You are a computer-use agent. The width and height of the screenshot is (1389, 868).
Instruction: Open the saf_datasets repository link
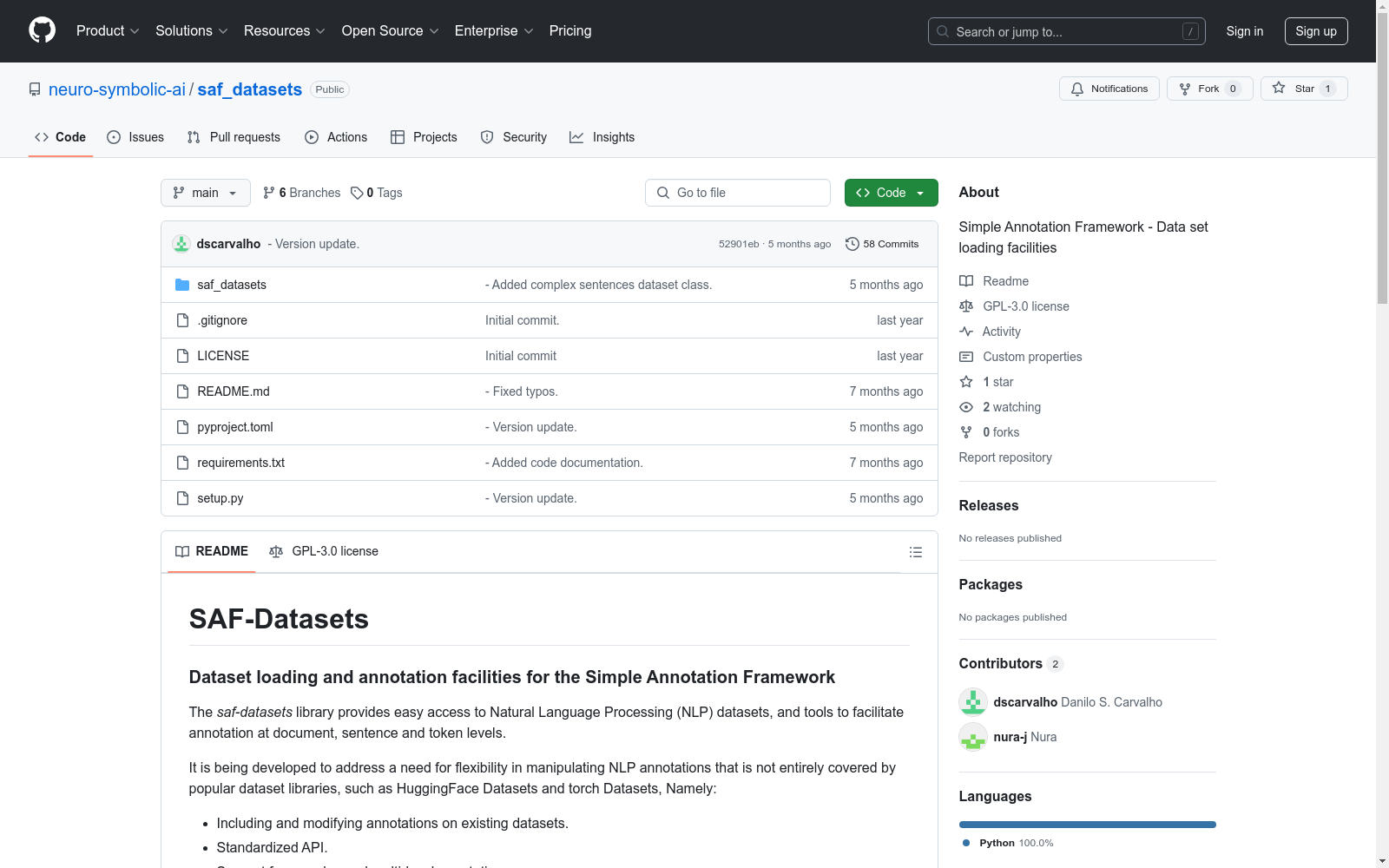[250, 89]
